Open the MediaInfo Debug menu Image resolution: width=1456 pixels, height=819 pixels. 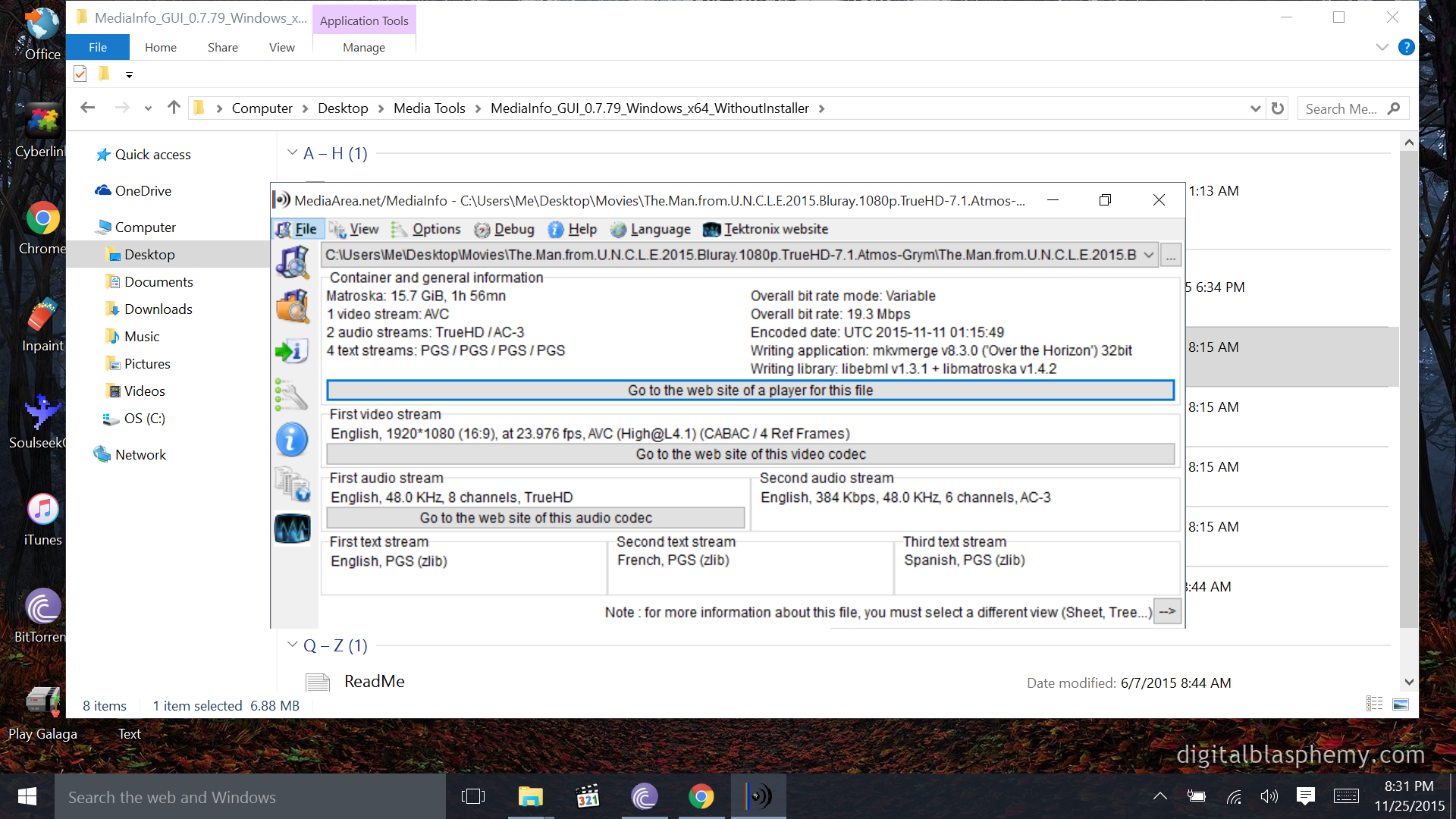(x=504, y=229)
